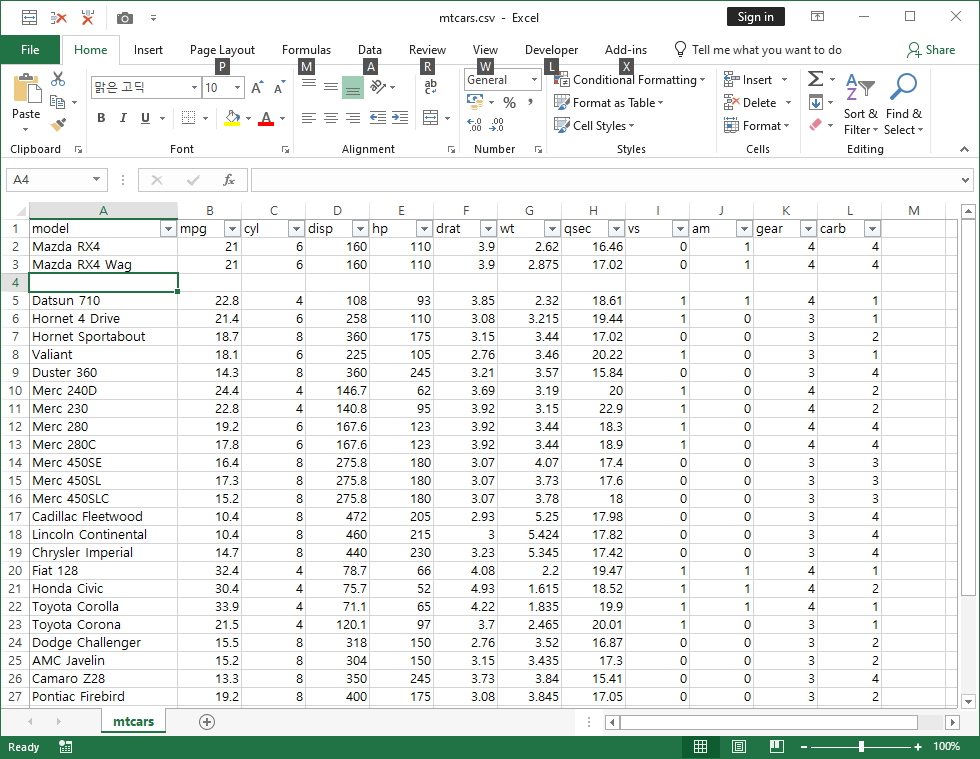Open the font name dropdown

pos(194,88)
